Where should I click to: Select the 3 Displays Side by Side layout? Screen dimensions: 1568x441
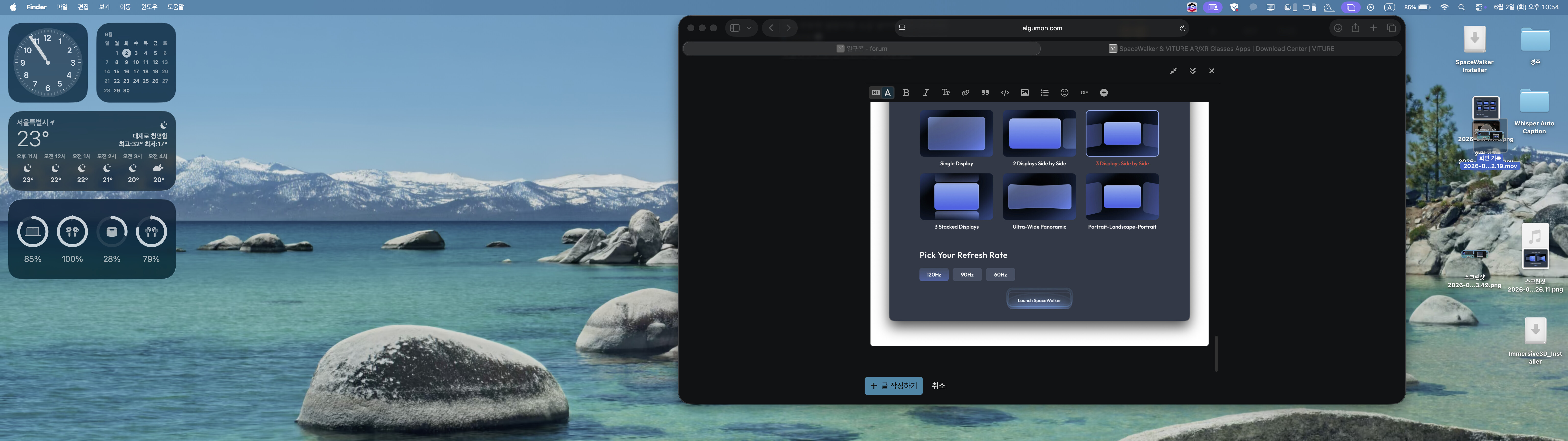pos(1122,133)
